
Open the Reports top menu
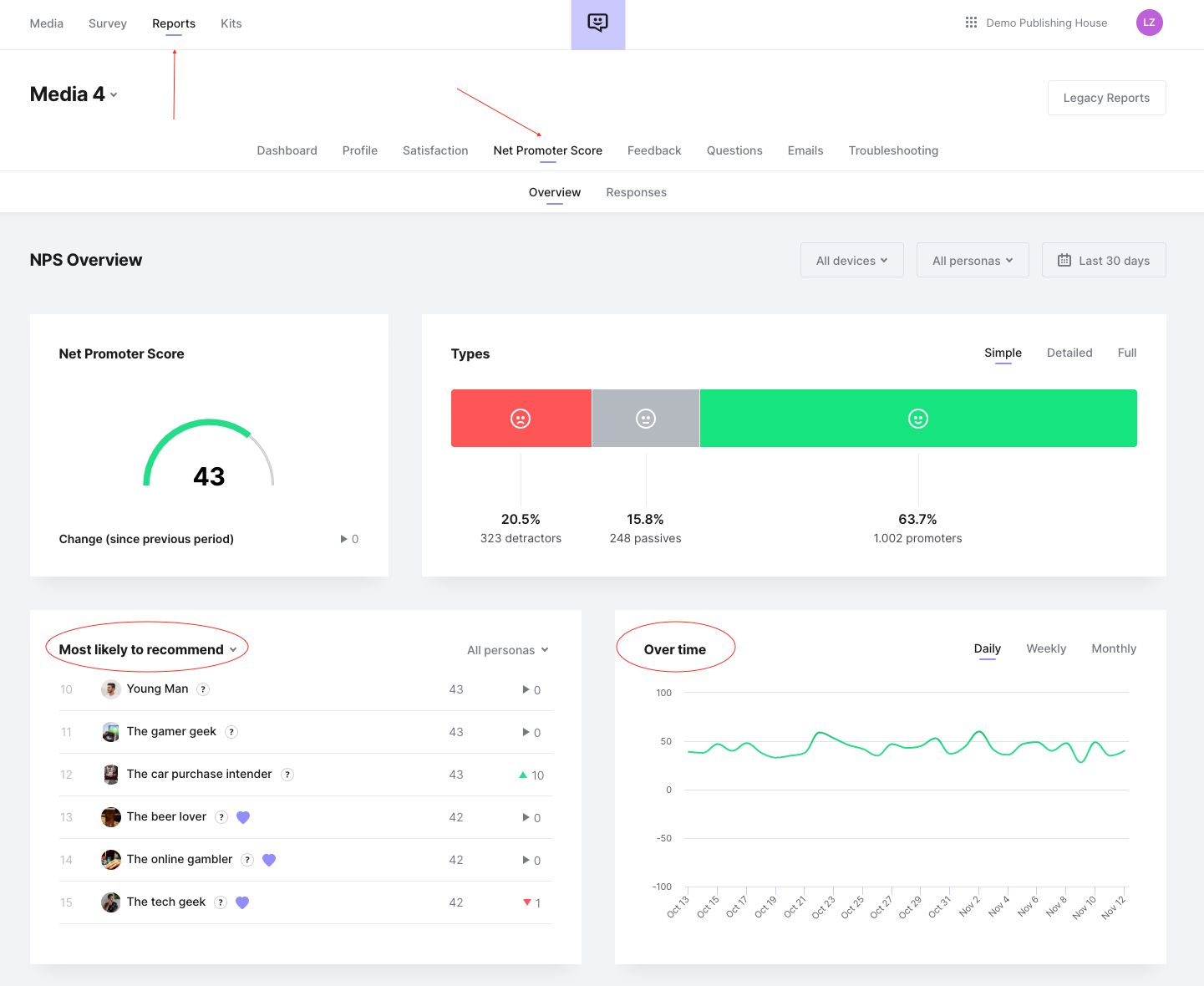[x=174, y=23]
